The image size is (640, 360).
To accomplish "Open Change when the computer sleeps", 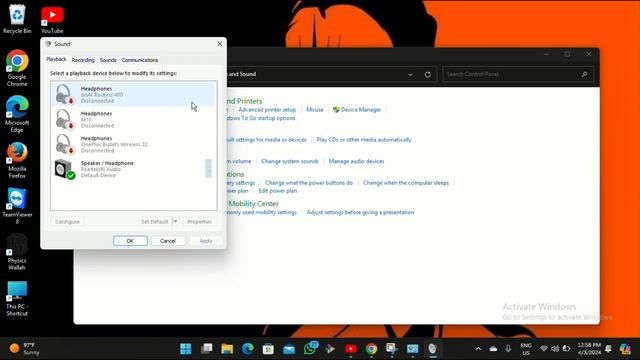I will [406, 183].
